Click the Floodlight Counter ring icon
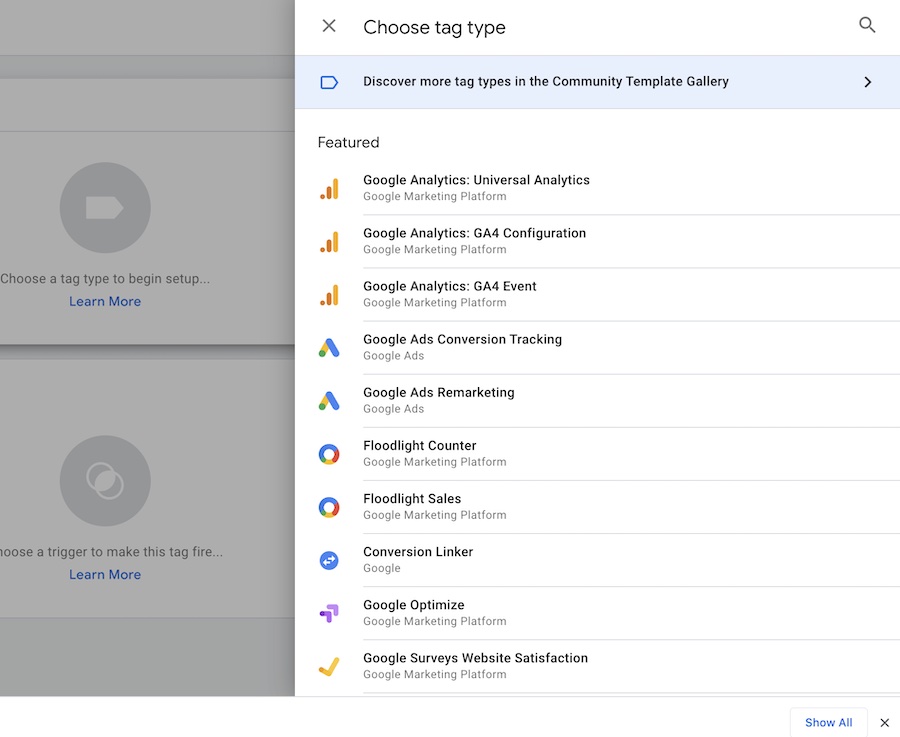 329,454
